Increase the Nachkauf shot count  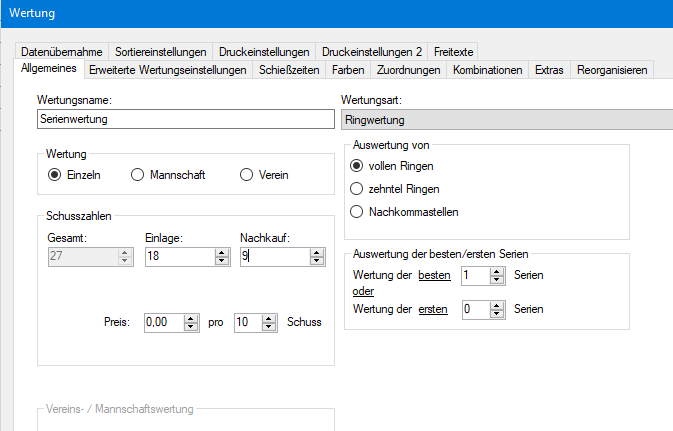click(x=318, y=252)
